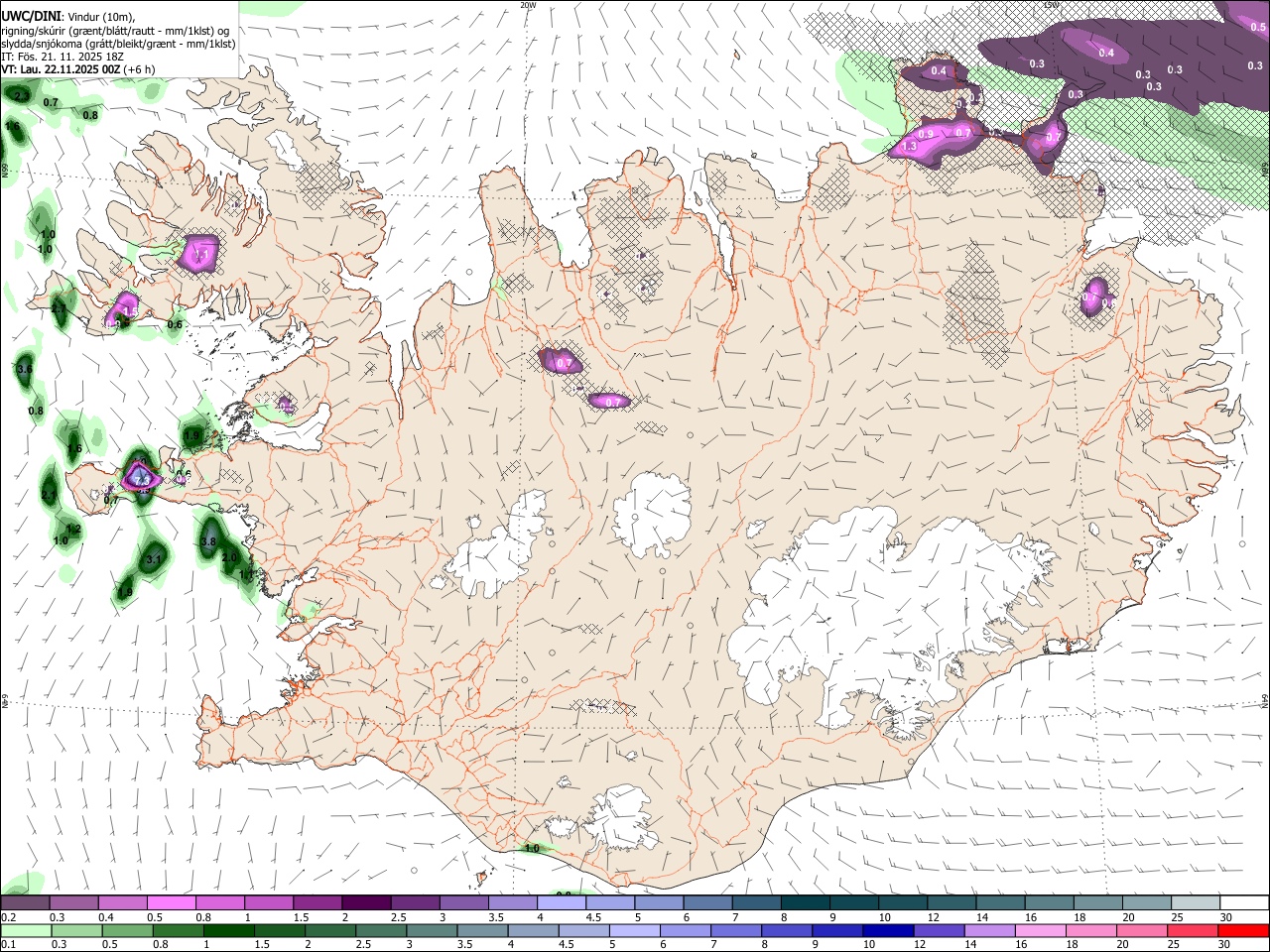Pick the dark teal swatch above 8 in snow scale
1270x952 pixels.
(x=808, y=902)
